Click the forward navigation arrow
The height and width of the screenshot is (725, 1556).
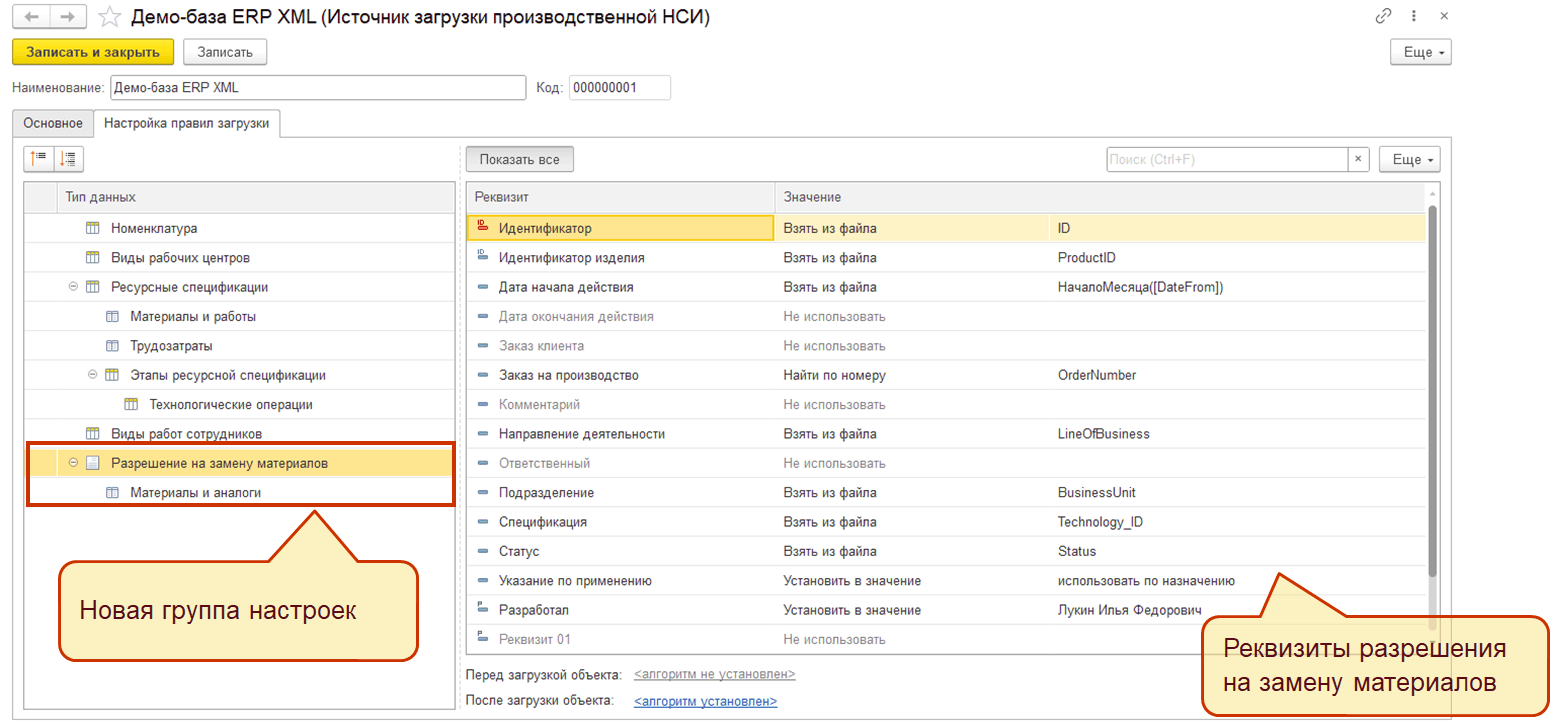[68, 17]
